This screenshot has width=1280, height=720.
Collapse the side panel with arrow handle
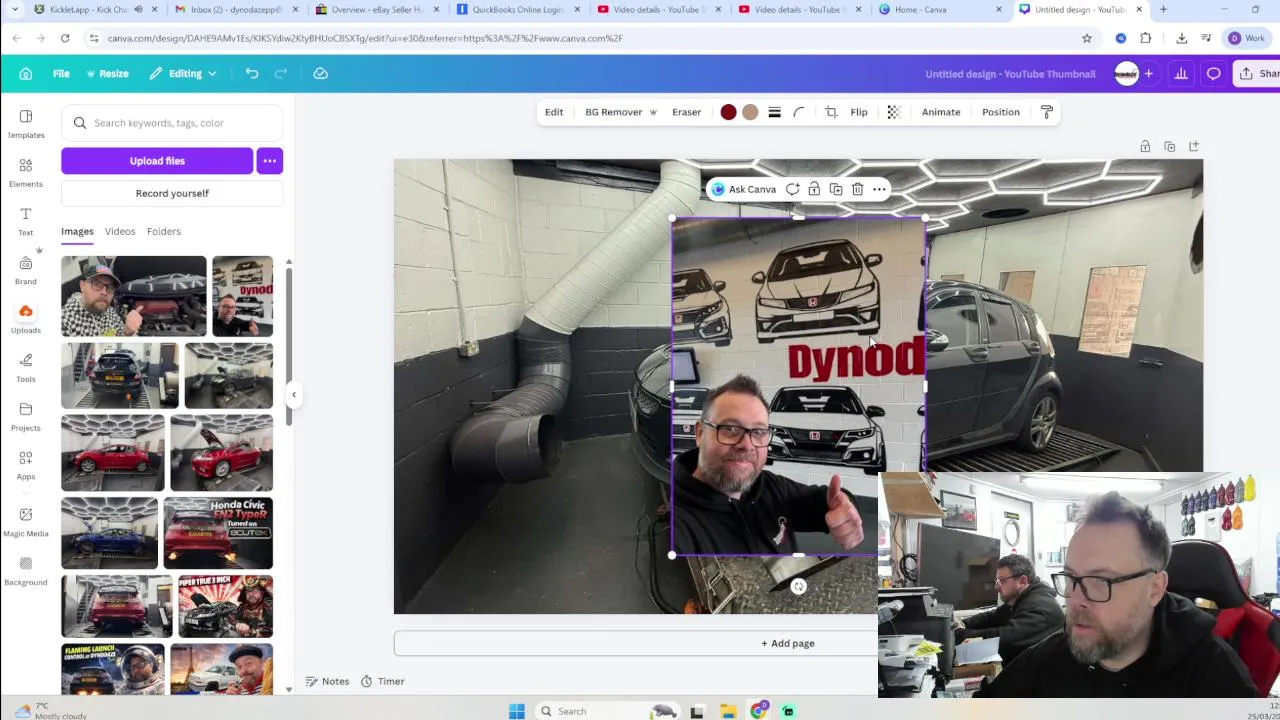click(294, 394)
